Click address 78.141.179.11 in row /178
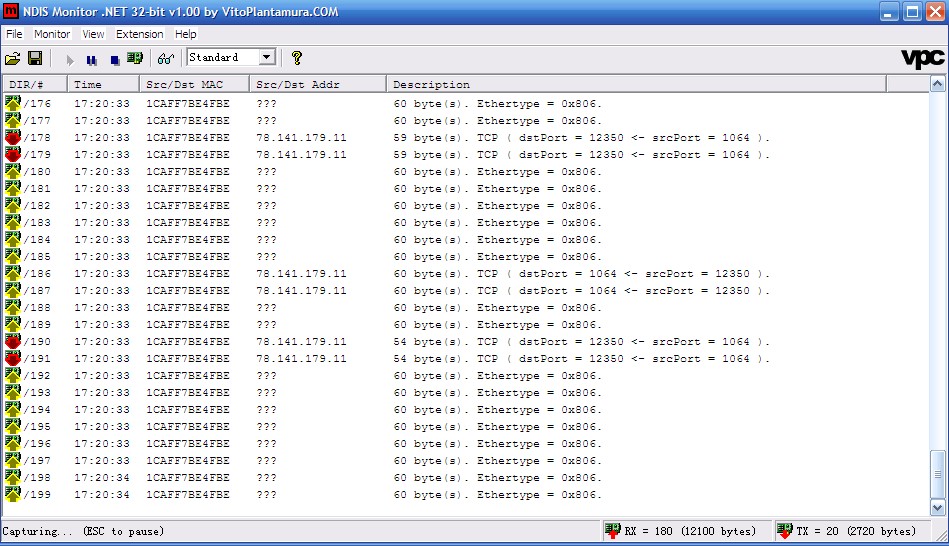This screenshot has height=546, width=949. click(x=301, y=137)
